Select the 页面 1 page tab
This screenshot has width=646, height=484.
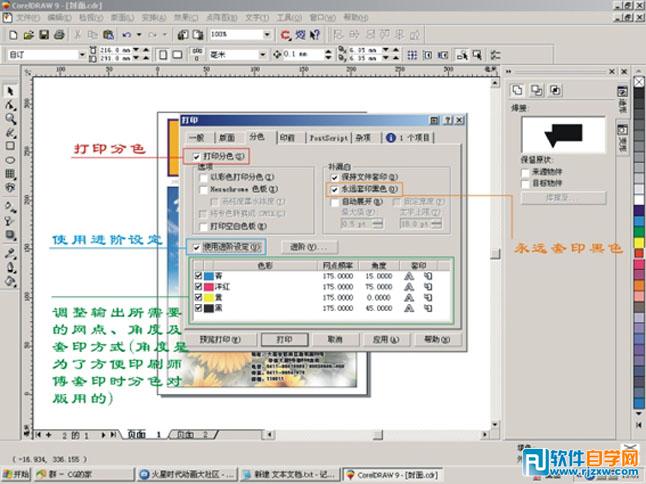point(143,435)
